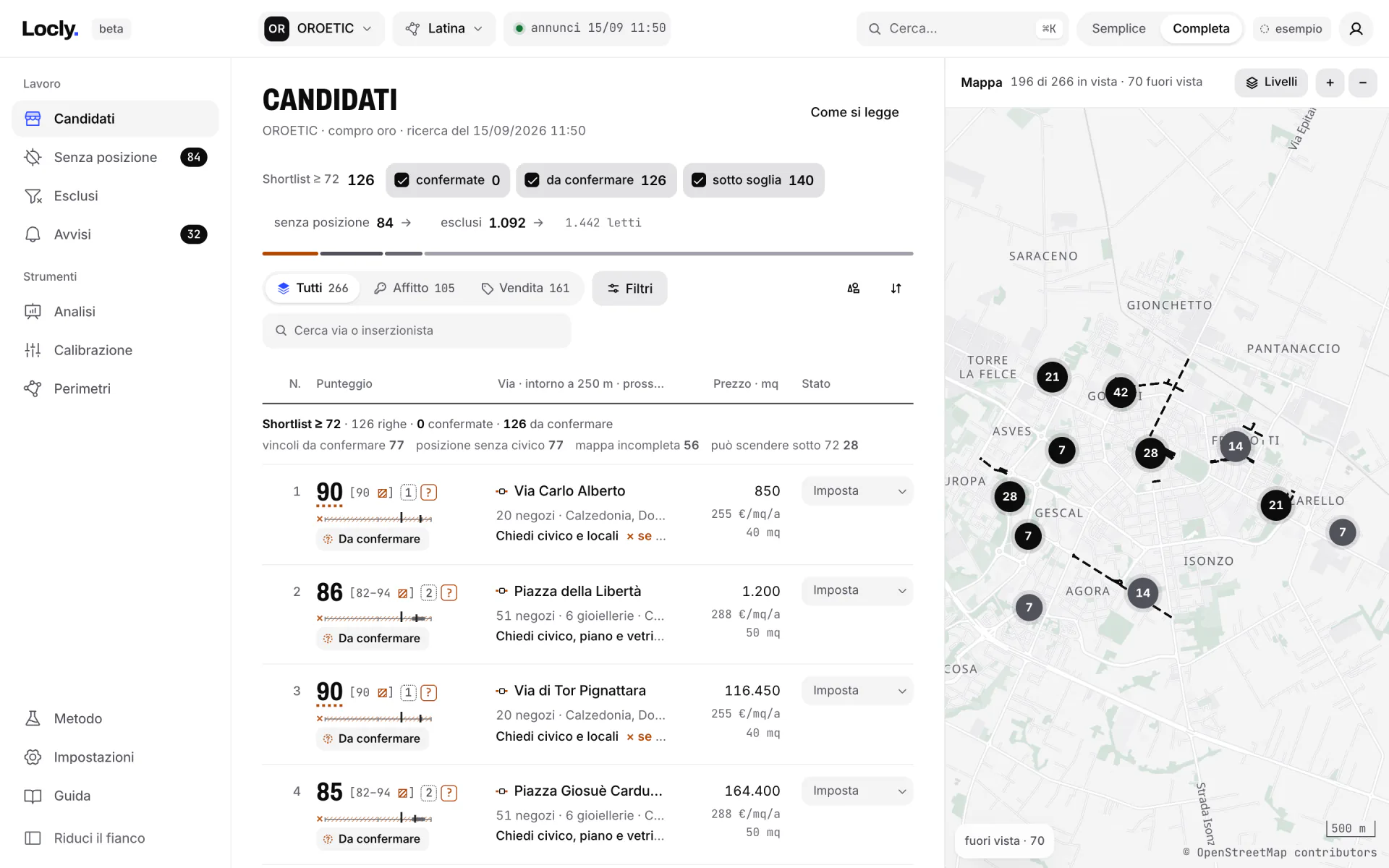Click map cluster marker 42

coord(1121,392)
